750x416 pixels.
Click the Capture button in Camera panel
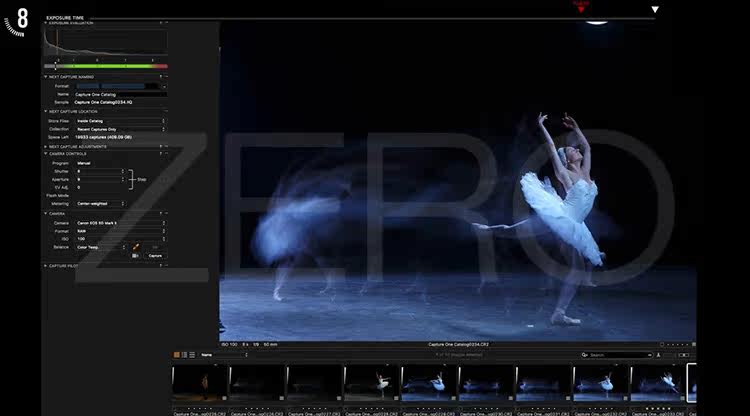click(x=155, y=256)
